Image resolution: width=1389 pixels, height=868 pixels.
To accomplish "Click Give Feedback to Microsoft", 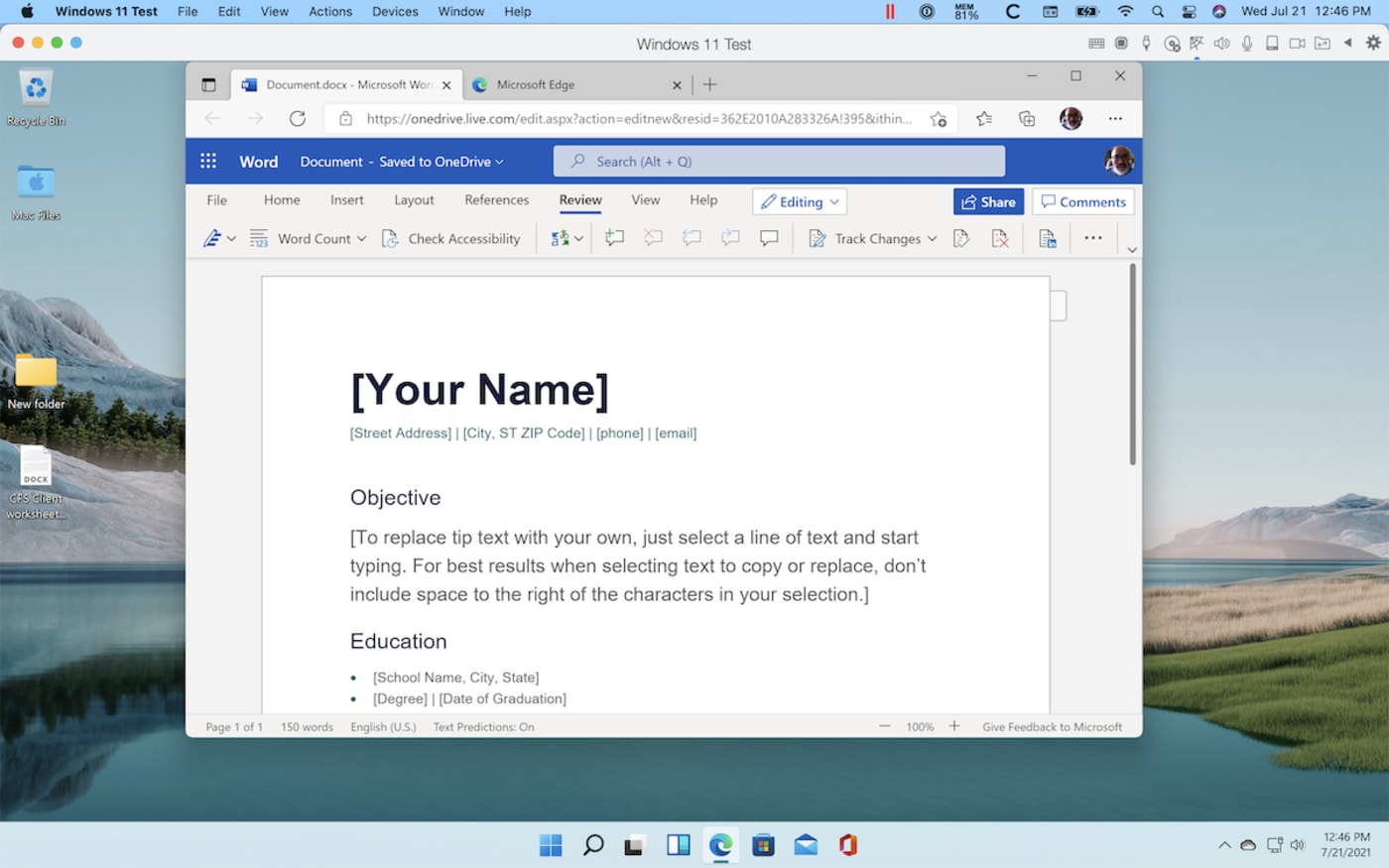I will [x=1052, y=726].
